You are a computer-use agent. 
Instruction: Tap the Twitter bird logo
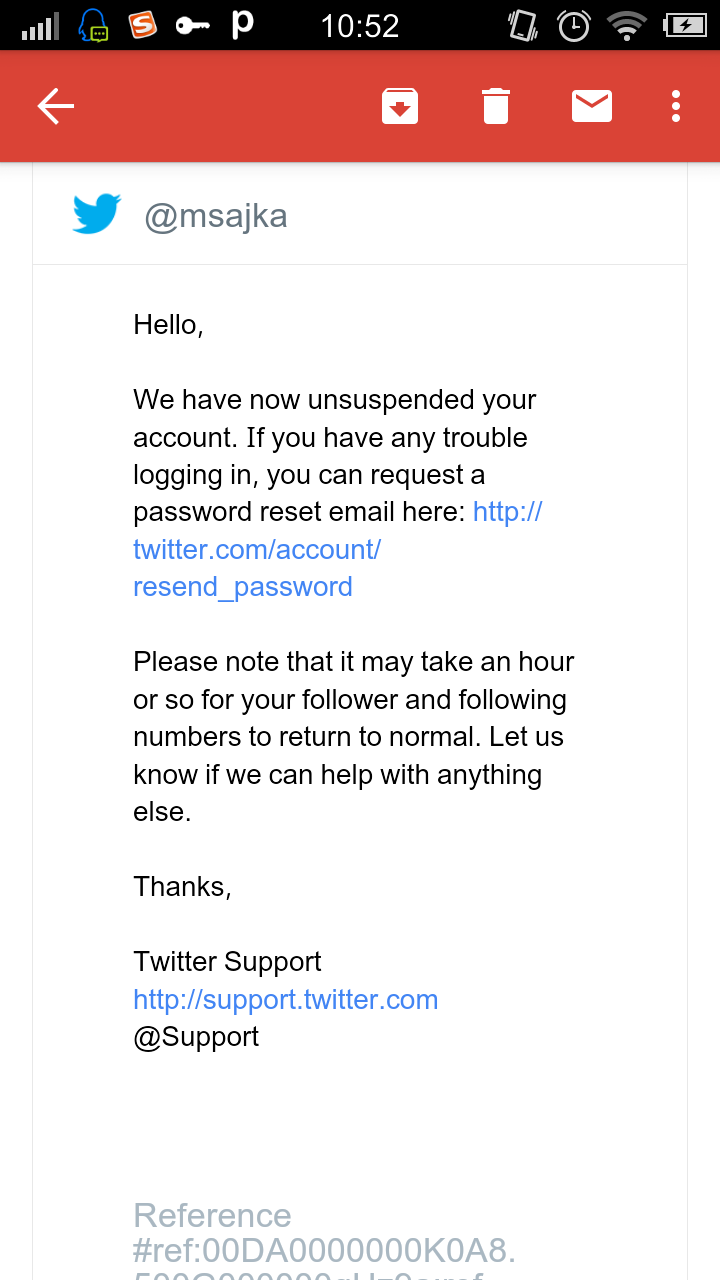pos(97,215)
